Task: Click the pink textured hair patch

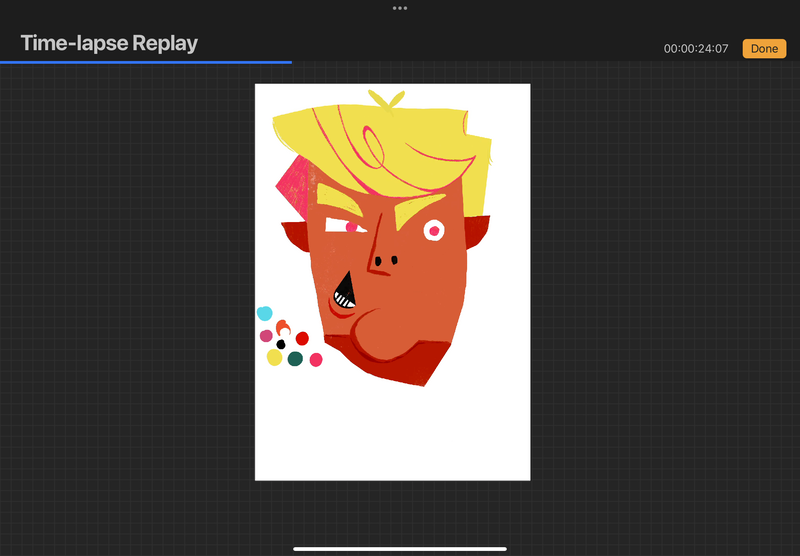Action: point(295,180)
